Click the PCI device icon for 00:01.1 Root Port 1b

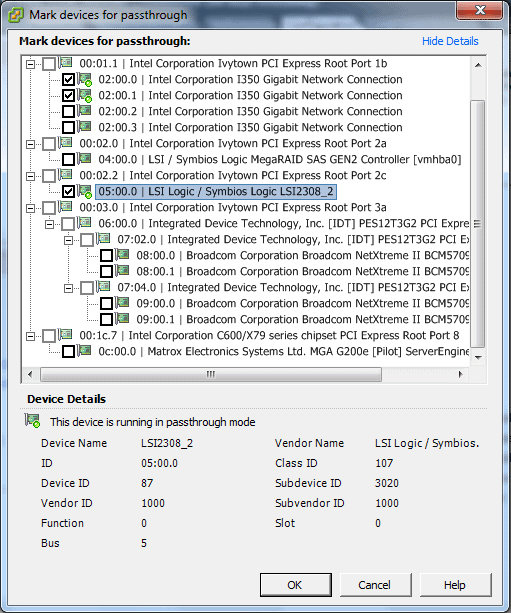[66, 62]
